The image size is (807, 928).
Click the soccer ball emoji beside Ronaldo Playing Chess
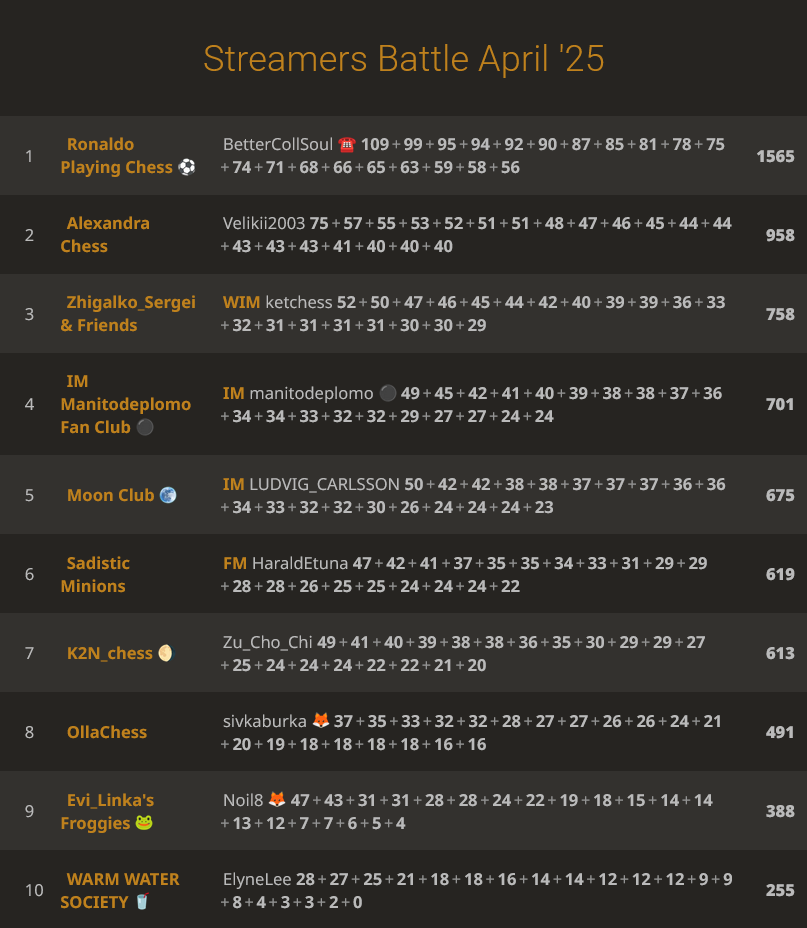(187, 168)
